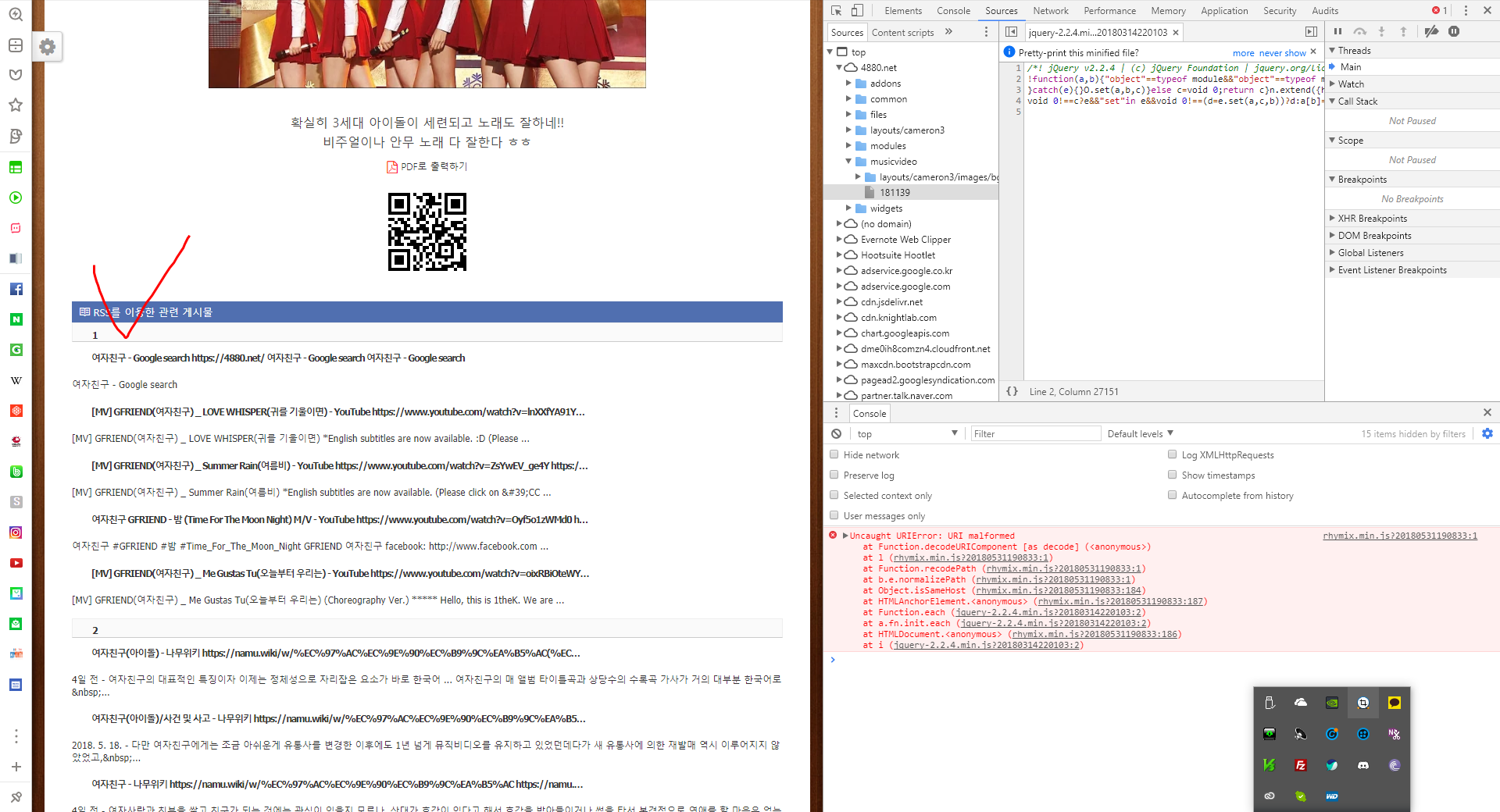Switch to the Network tab
Image resolution: width=1500 pixels, height=812 pixels.
tap(1051, 10)
